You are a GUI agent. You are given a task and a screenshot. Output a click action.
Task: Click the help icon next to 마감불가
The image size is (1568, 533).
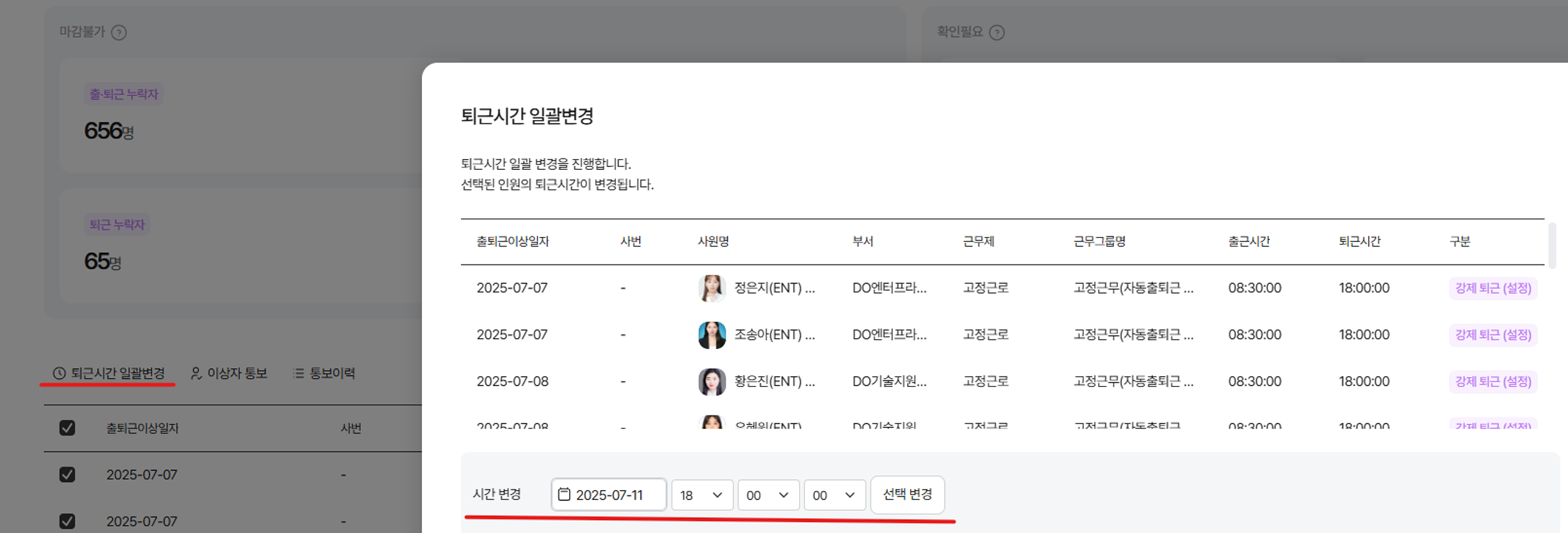[119, 32]
